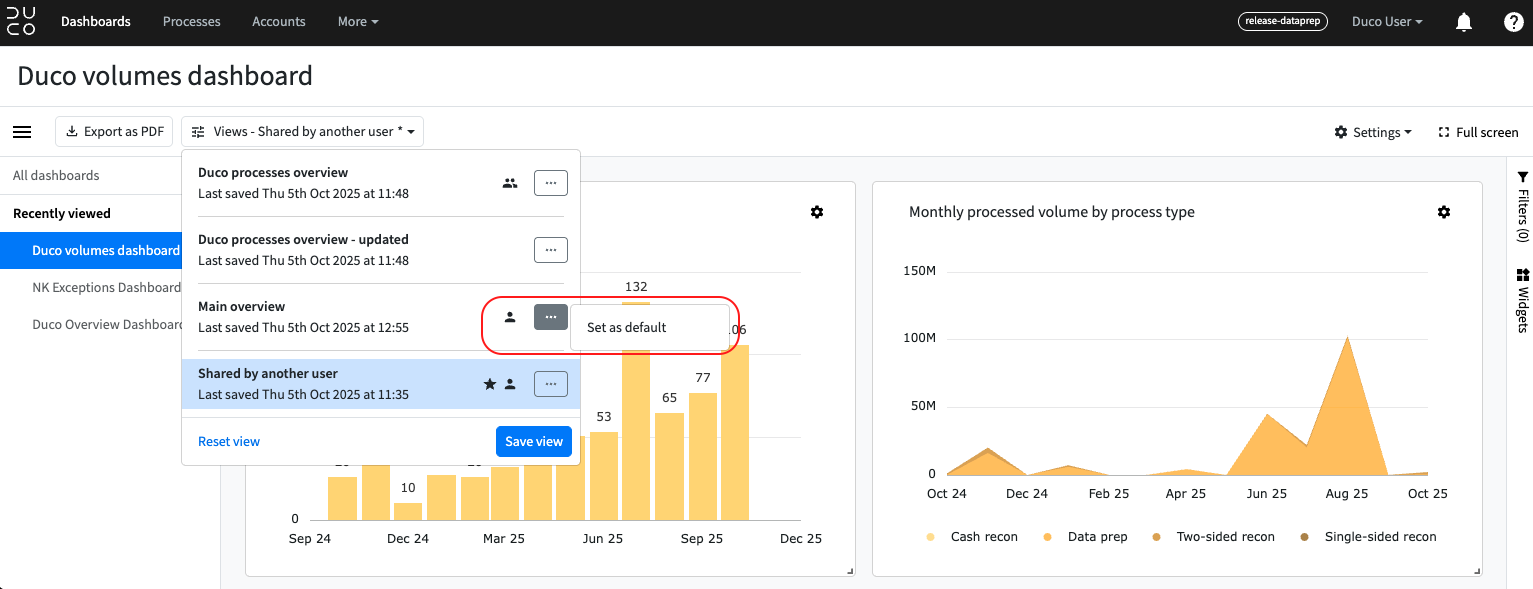Viewport: 1533px width, 589px height.
Task: Choose Set as default menu entry
Action: coord(649,328)
